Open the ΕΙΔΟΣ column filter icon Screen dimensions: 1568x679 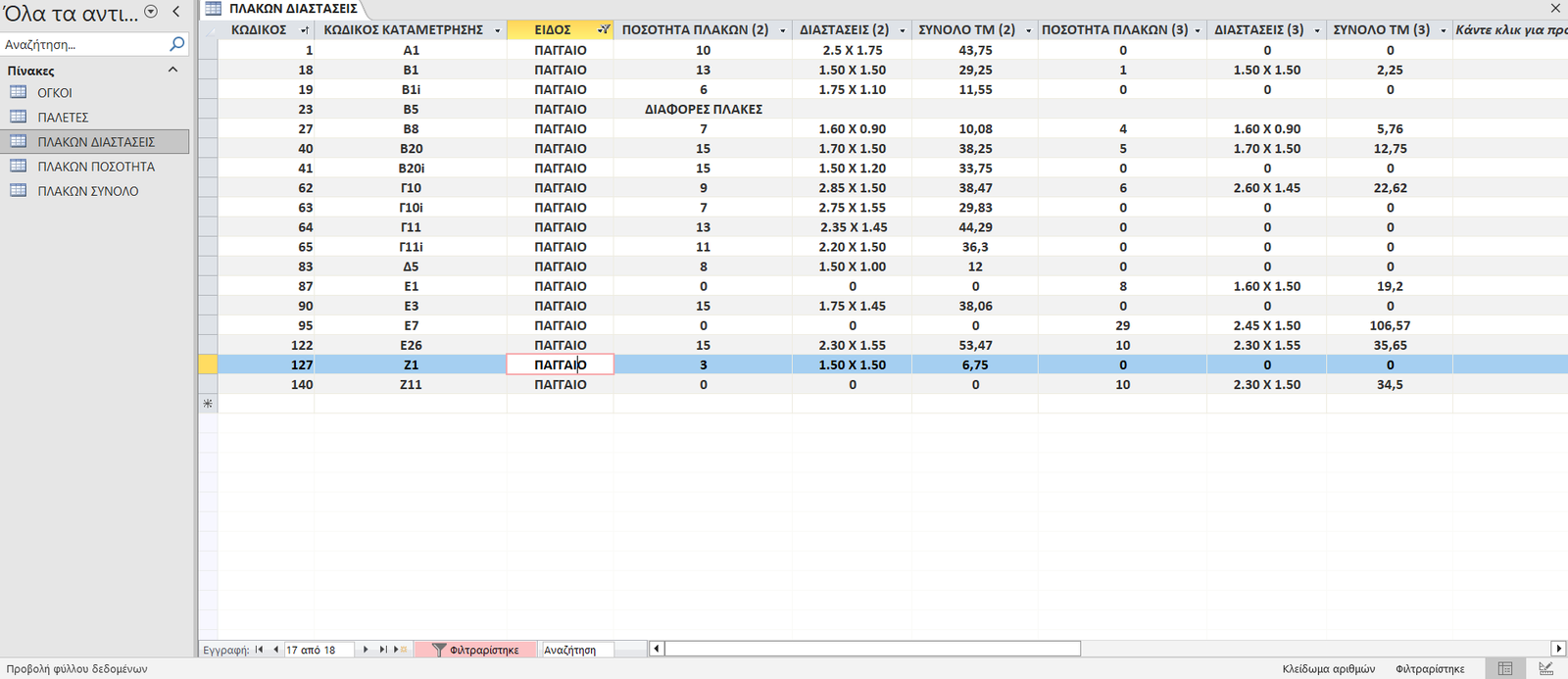coord(604,30)
